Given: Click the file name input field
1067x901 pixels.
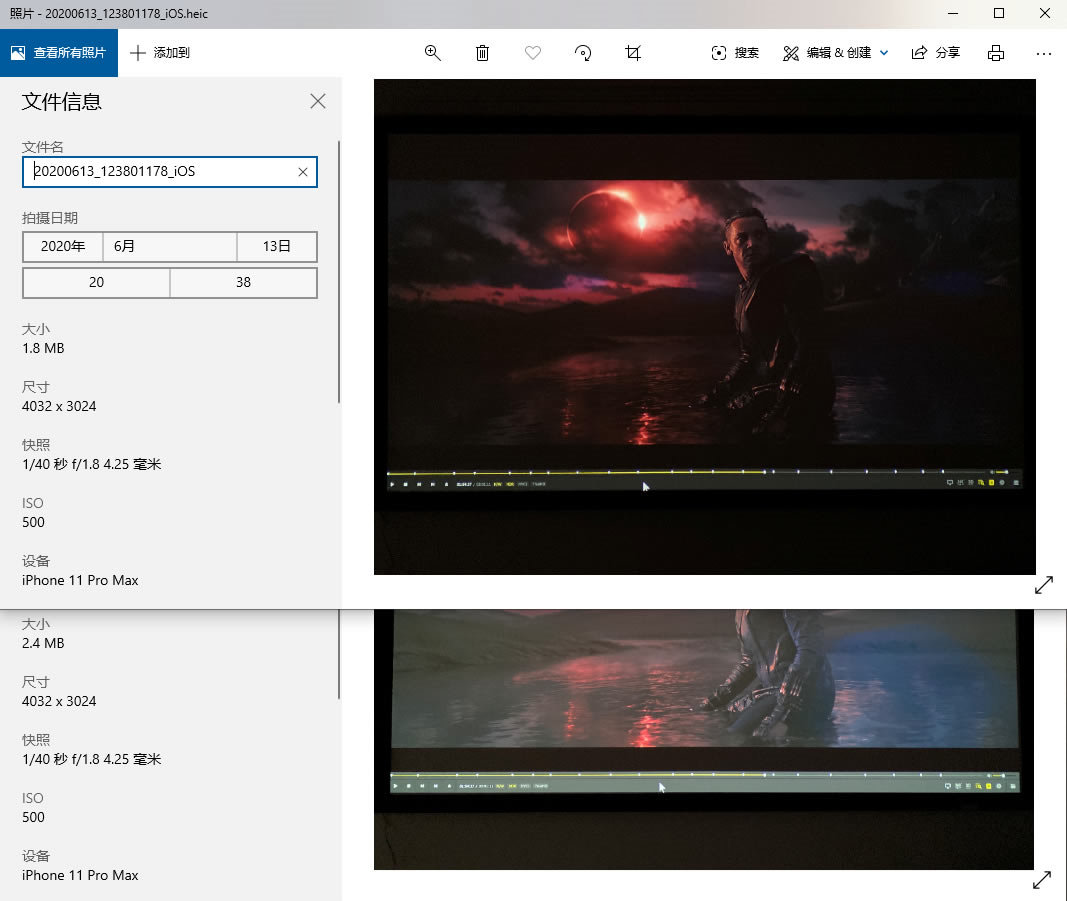Looking at the screenshot, I should (x=160, y=172).
